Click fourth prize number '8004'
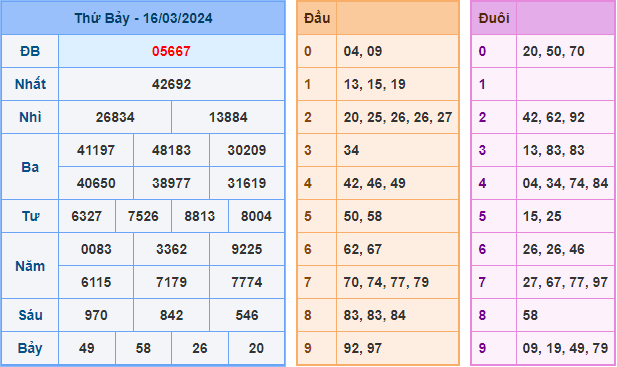The image size is (617, 367). (x=256, y=216)
